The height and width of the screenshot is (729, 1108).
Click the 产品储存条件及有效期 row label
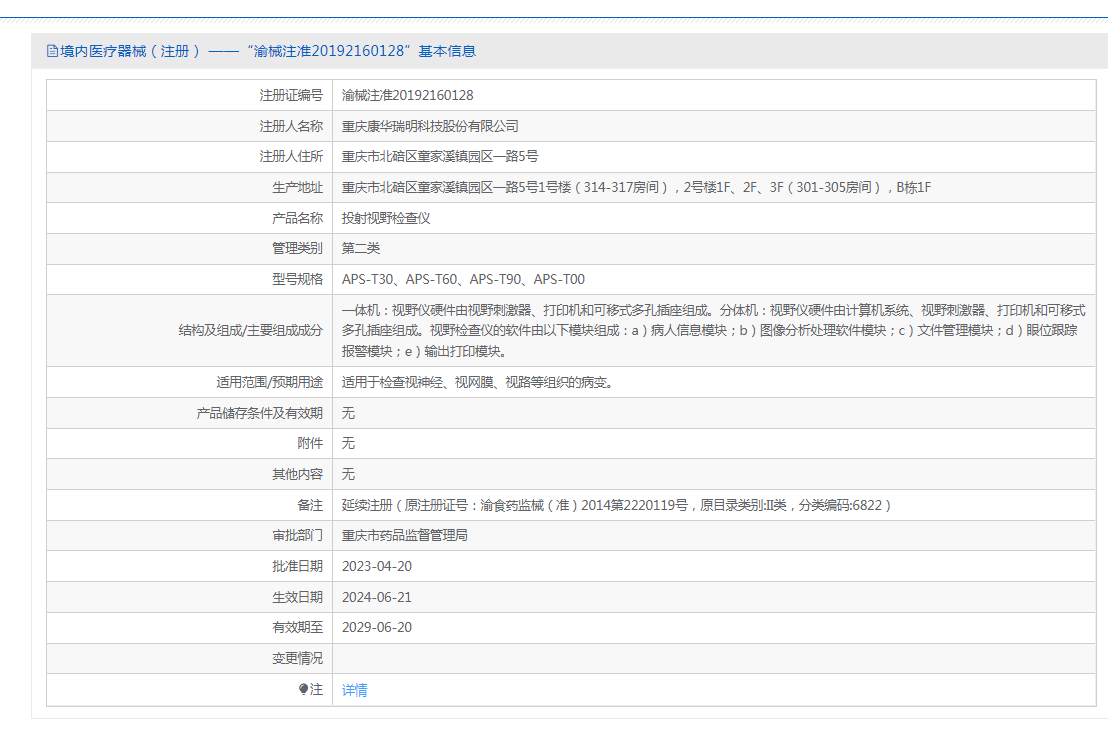click(259, 413)
